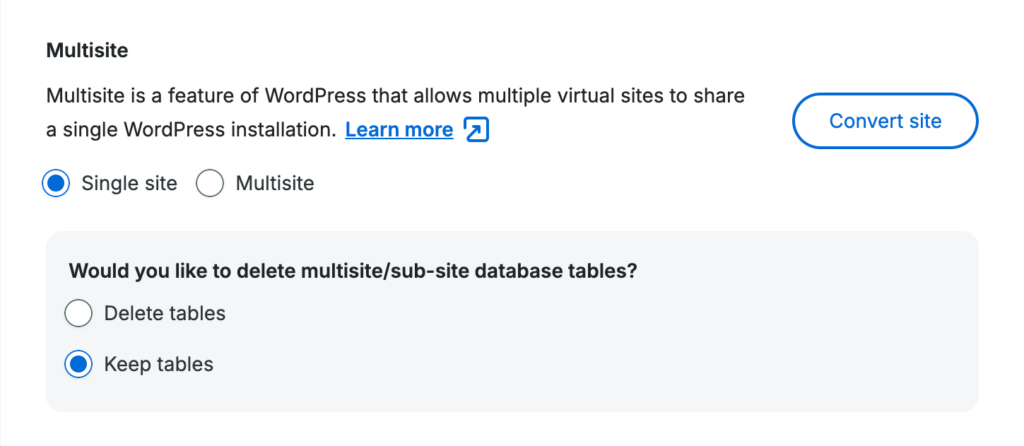The height and width of the screenshot is (446, 1024).
Task: Choose the Multisite radio button
Action: [x=210, y=184]
